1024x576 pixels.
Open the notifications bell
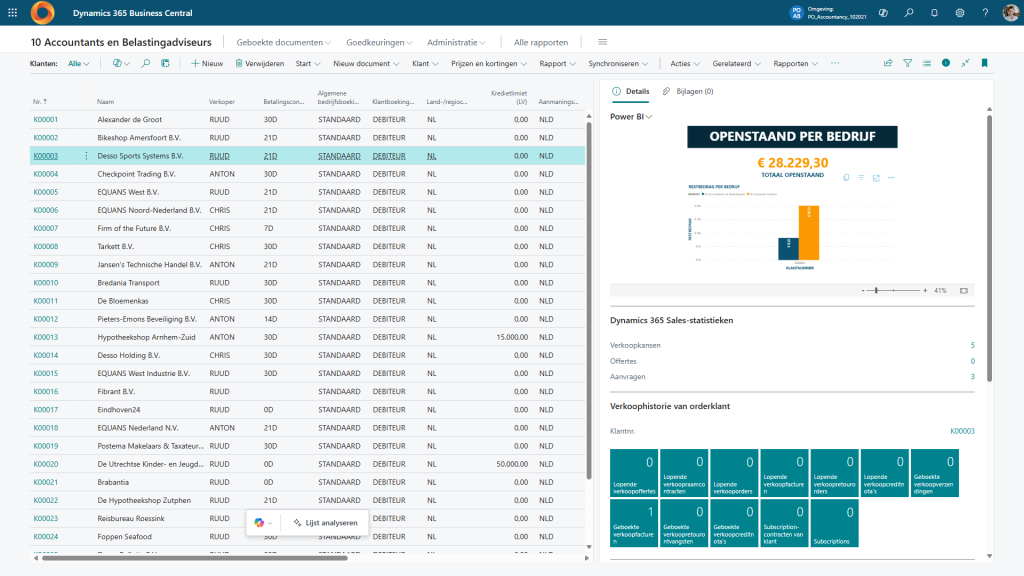(x=934, y=12)
